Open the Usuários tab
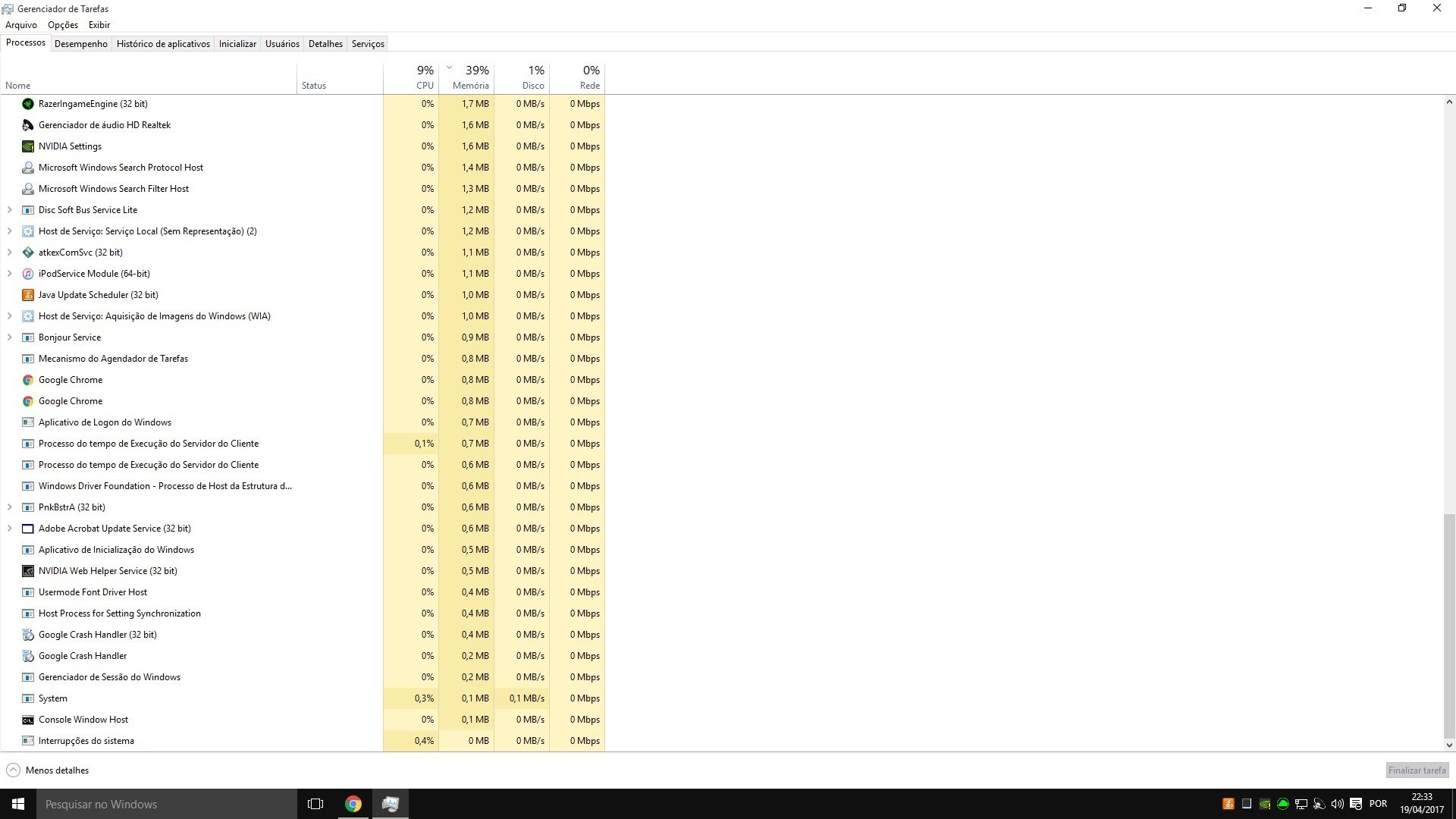This screenshot has width=1456, height=819. [282, 44]
